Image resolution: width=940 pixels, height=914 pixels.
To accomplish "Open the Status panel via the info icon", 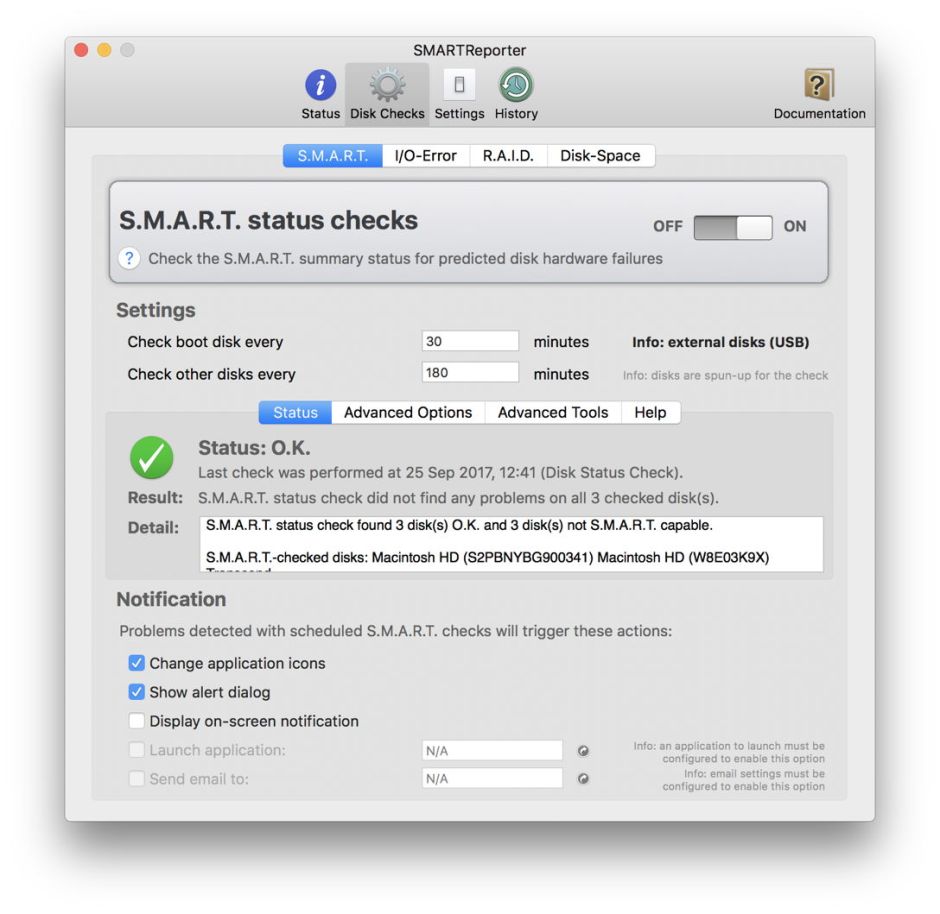I will pyautogui.click(x=320, y=85).
